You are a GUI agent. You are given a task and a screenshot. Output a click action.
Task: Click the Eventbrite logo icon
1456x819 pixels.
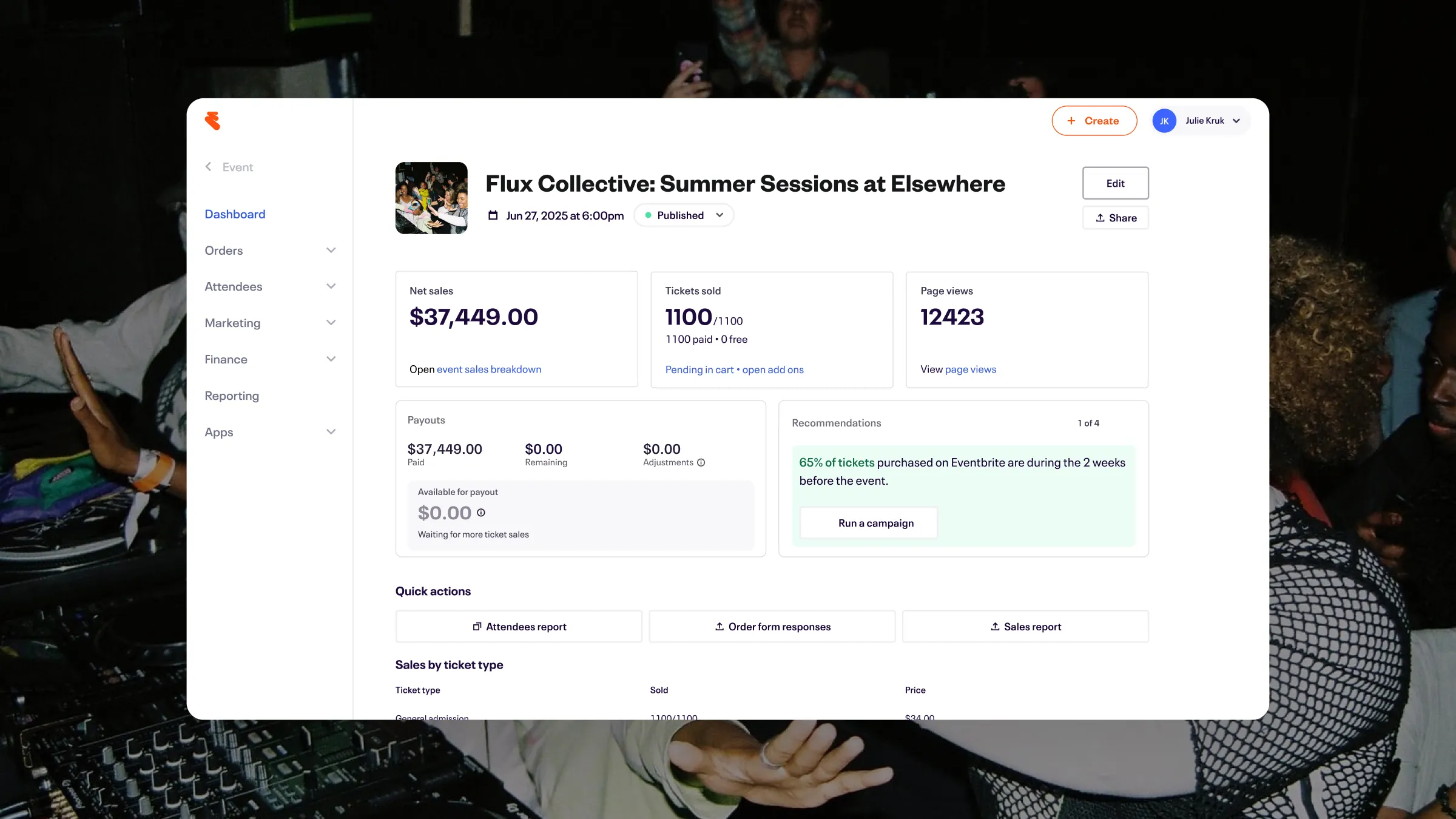[212, 121]
